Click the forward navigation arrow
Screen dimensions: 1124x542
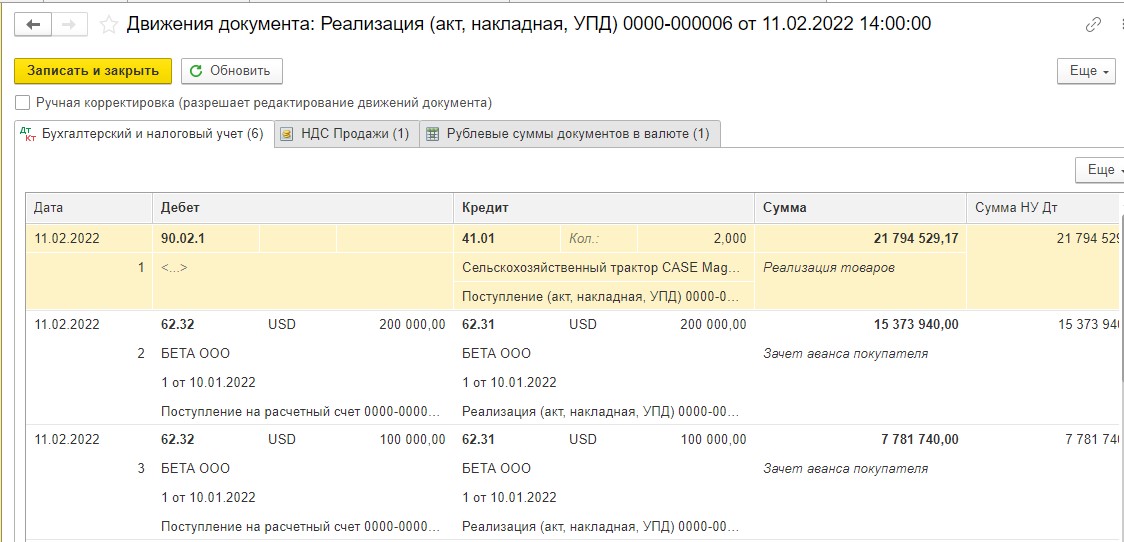pos(70,24)
